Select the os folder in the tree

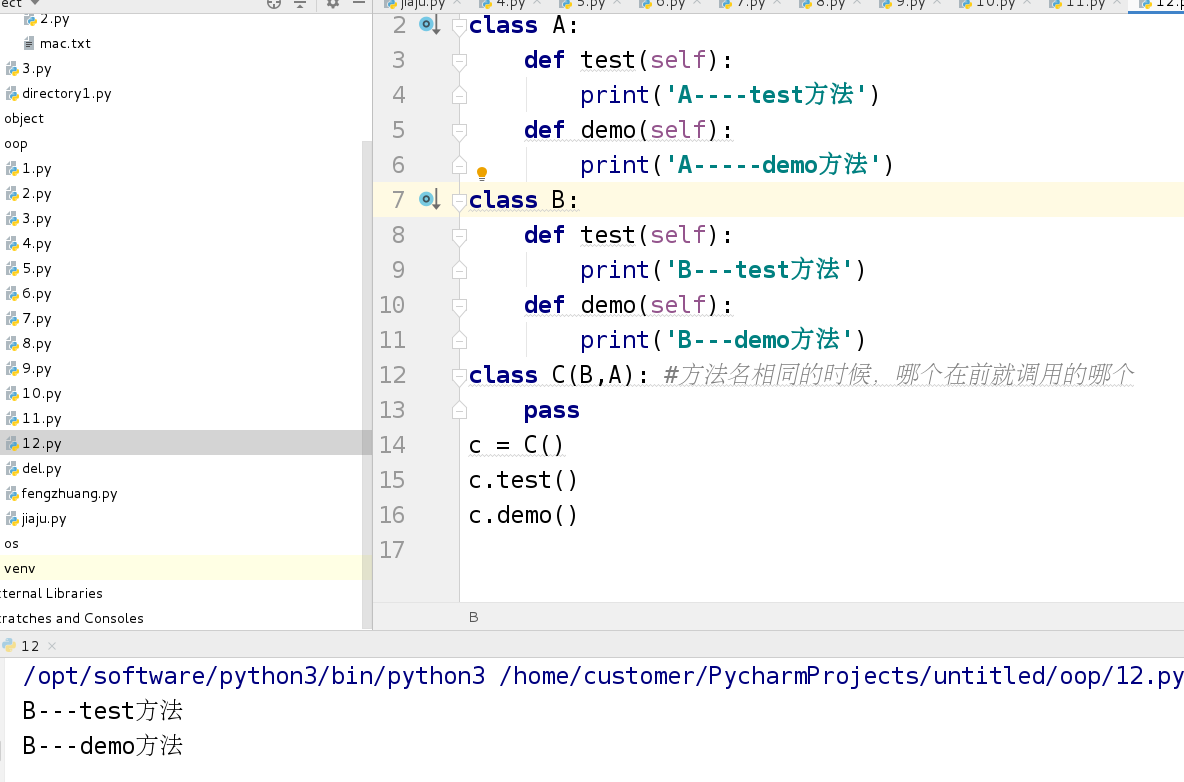coord(11,543)
